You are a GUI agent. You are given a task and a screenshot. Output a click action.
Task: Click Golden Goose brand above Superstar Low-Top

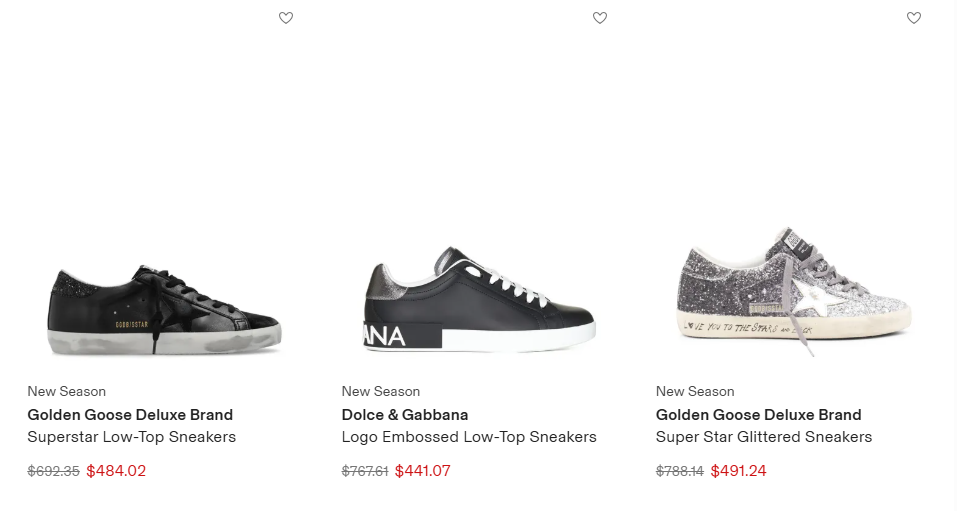tap(130, 415)
